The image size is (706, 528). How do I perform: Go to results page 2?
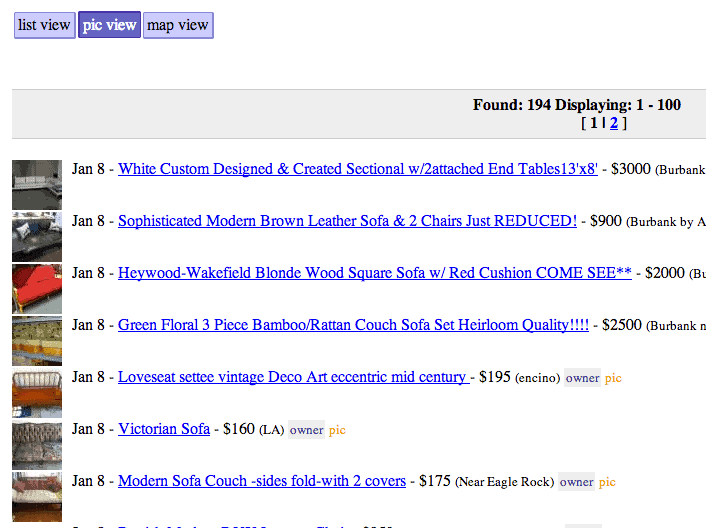(x=614, y=123)
